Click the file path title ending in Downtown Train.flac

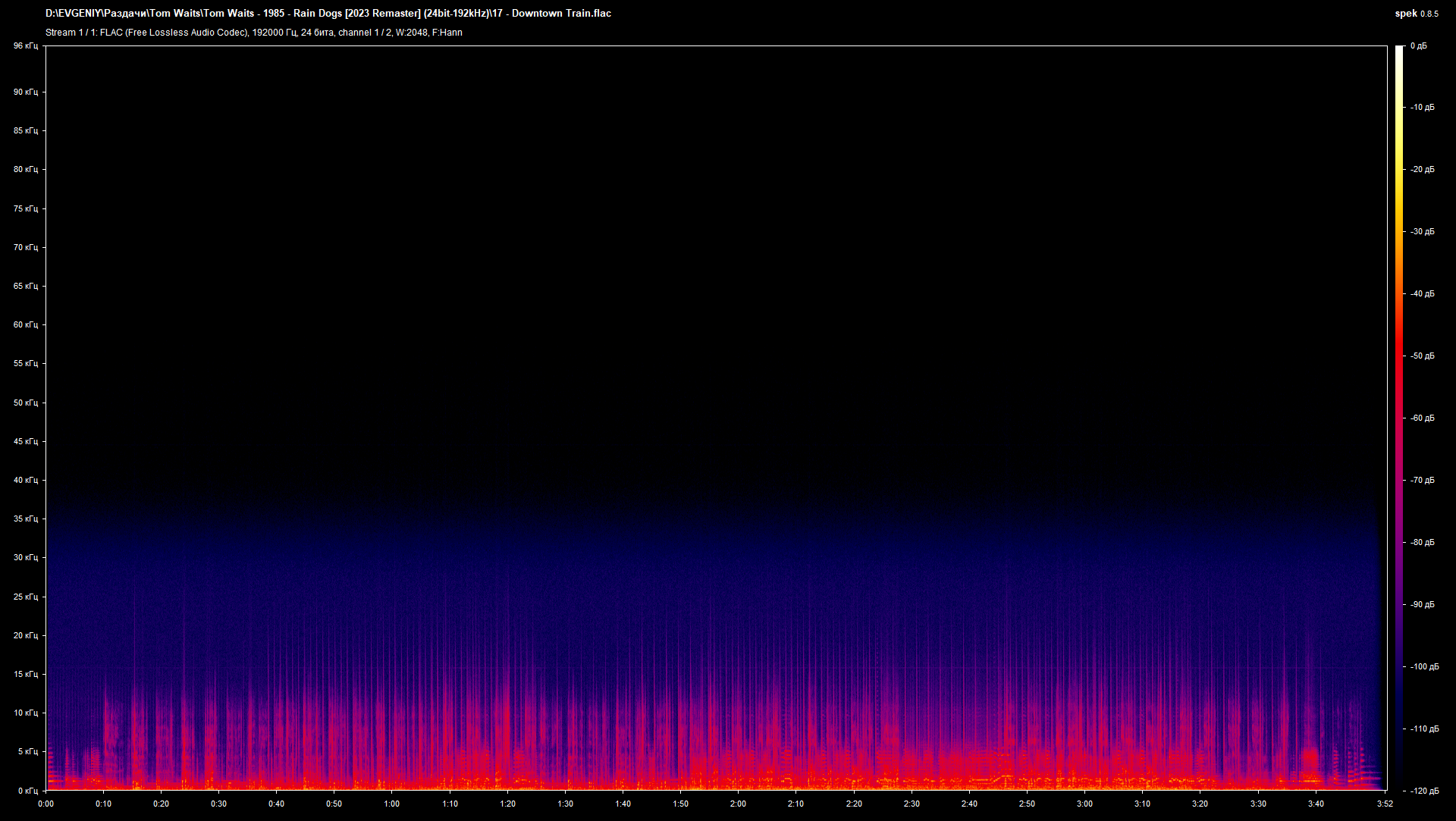click(328, 13)
